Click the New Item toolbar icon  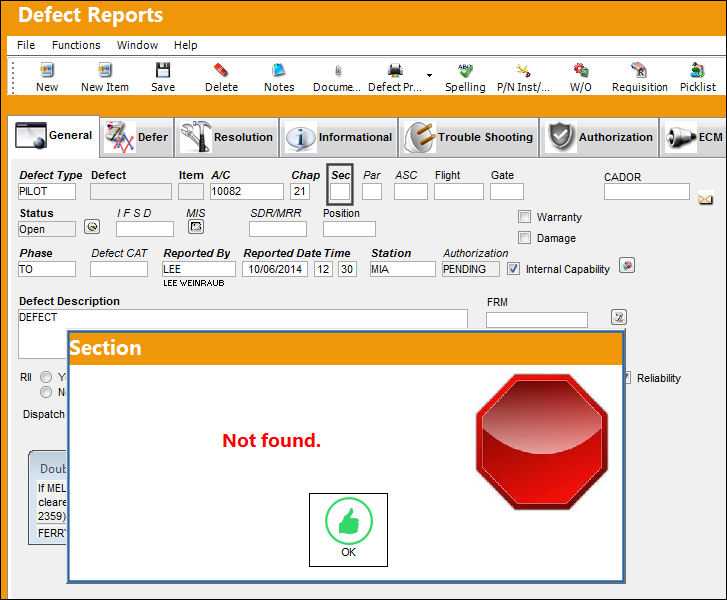pos(105,70)
